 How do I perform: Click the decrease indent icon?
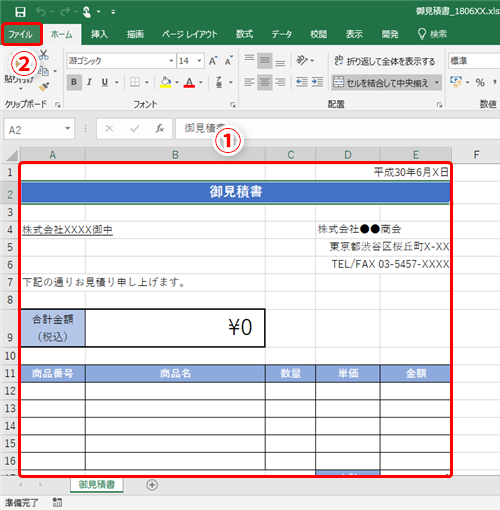pyautogui.click(x=302, y=82)
